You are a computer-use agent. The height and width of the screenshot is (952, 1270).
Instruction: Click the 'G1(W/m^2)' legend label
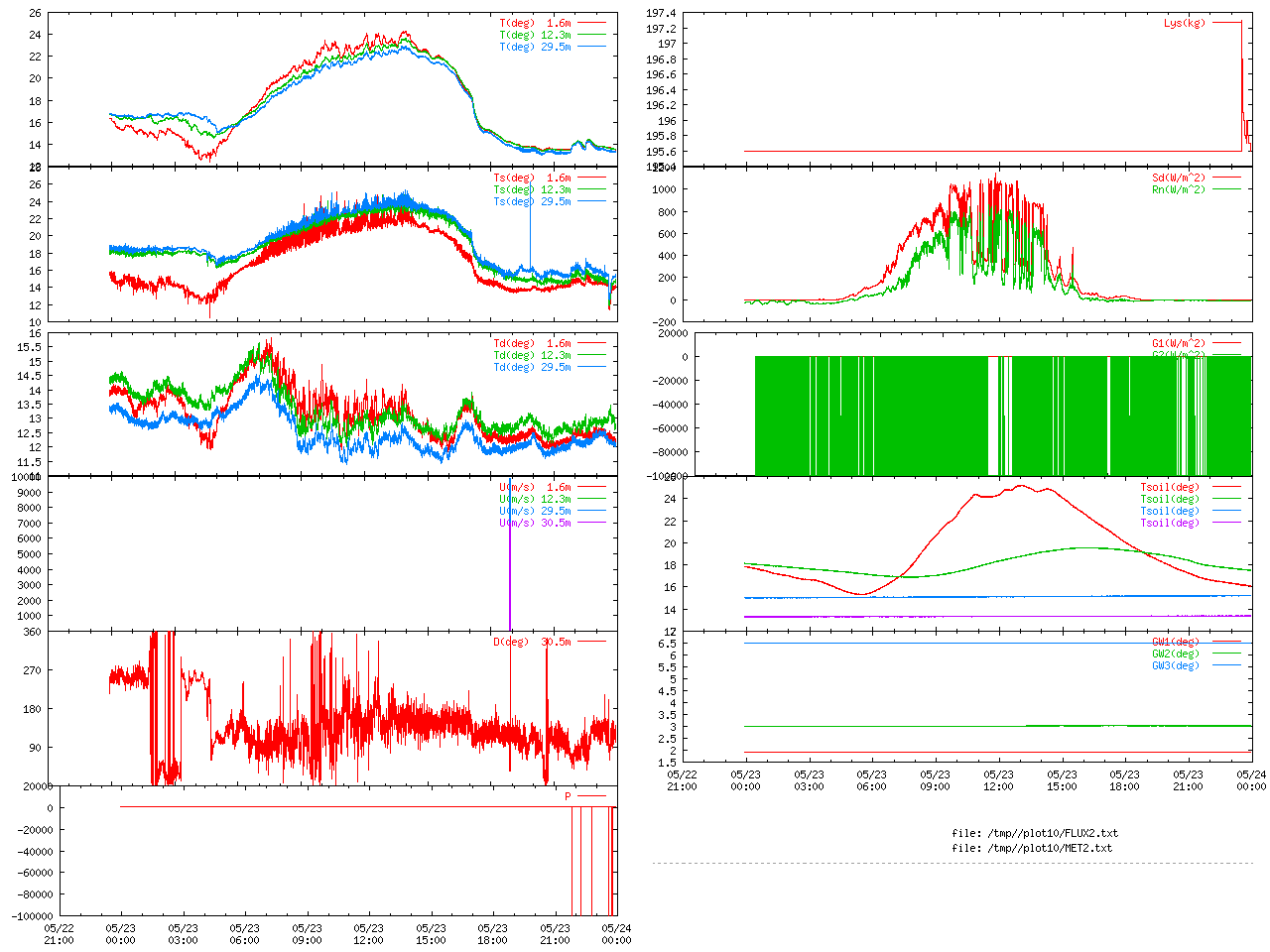pyautogui.click(x=1179, y=344)
